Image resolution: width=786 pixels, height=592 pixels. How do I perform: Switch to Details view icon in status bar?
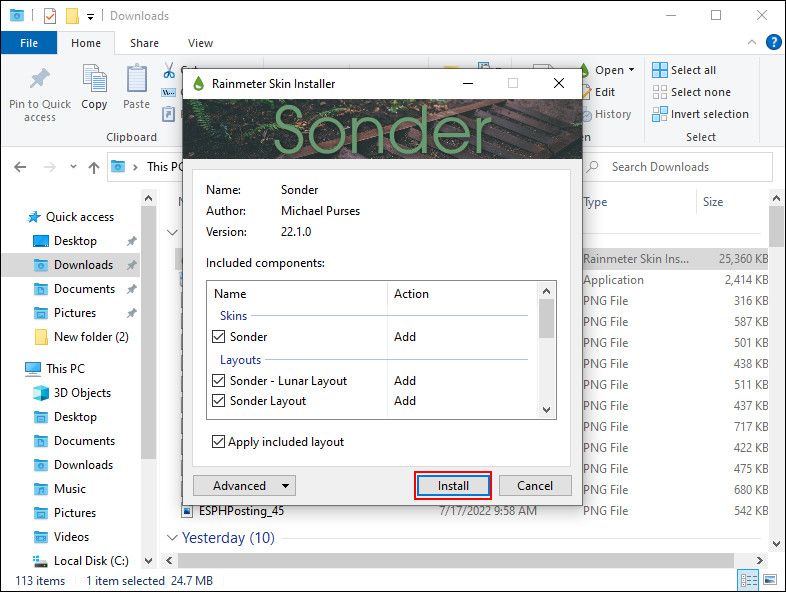[x=748, y=580]
